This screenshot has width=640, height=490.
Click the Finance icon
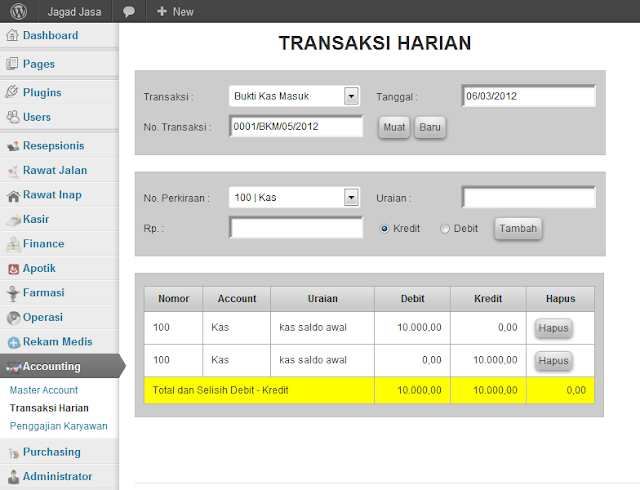click(x=13, y=244)
